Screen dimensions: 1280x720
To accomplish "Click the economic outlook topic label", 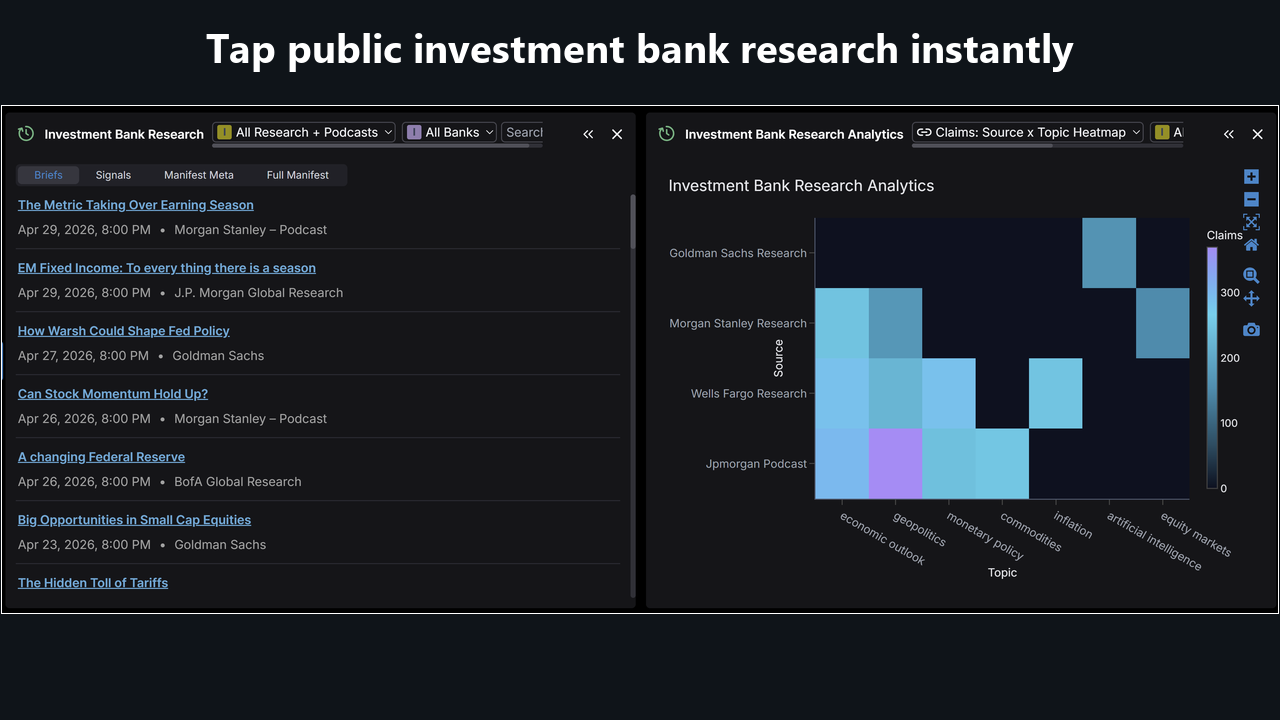I will point(882,538).
